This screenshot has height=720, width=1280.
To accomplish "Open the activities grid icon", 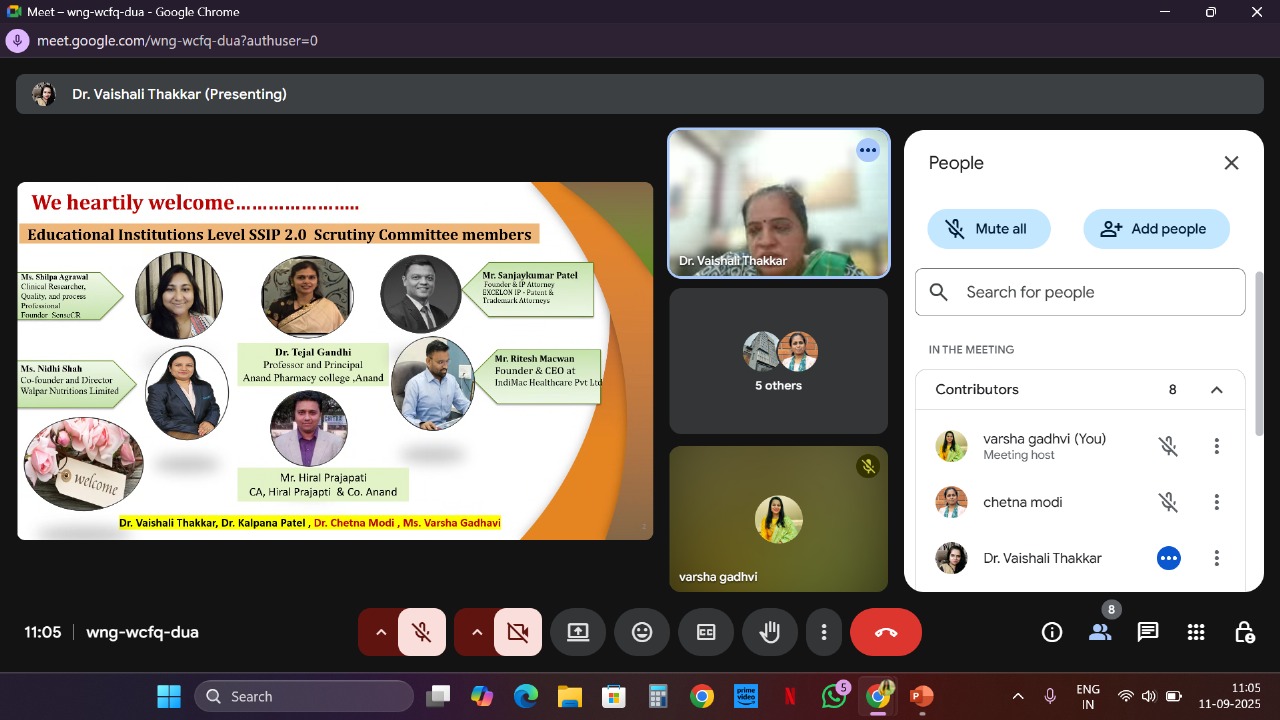I will coord(1196,632).
